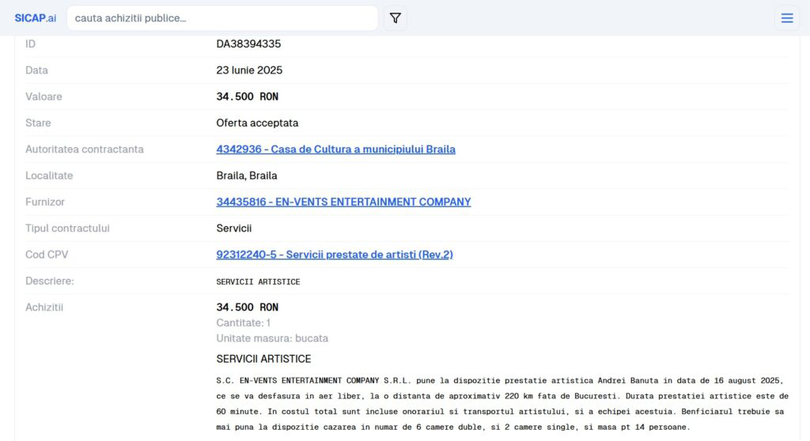Click the 'Furnizor' label
810x441 pixels.
coord(45,202)
